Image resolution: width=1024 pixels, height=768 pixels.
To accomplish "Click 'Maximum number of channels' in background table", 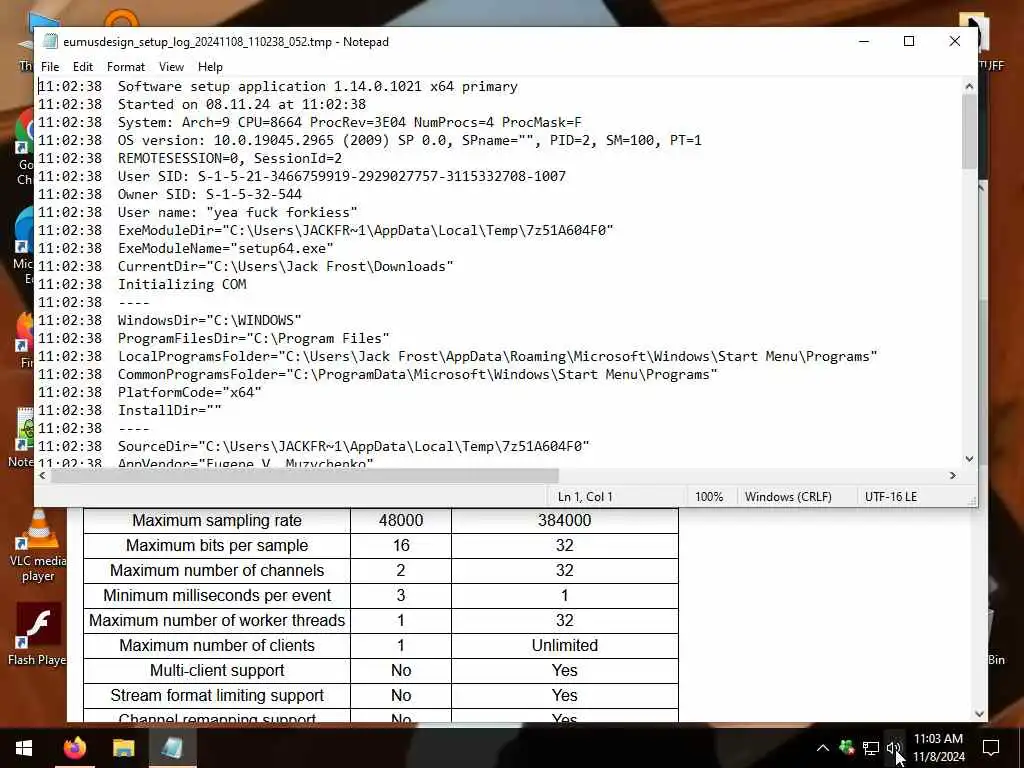I will tap(217, 570).
